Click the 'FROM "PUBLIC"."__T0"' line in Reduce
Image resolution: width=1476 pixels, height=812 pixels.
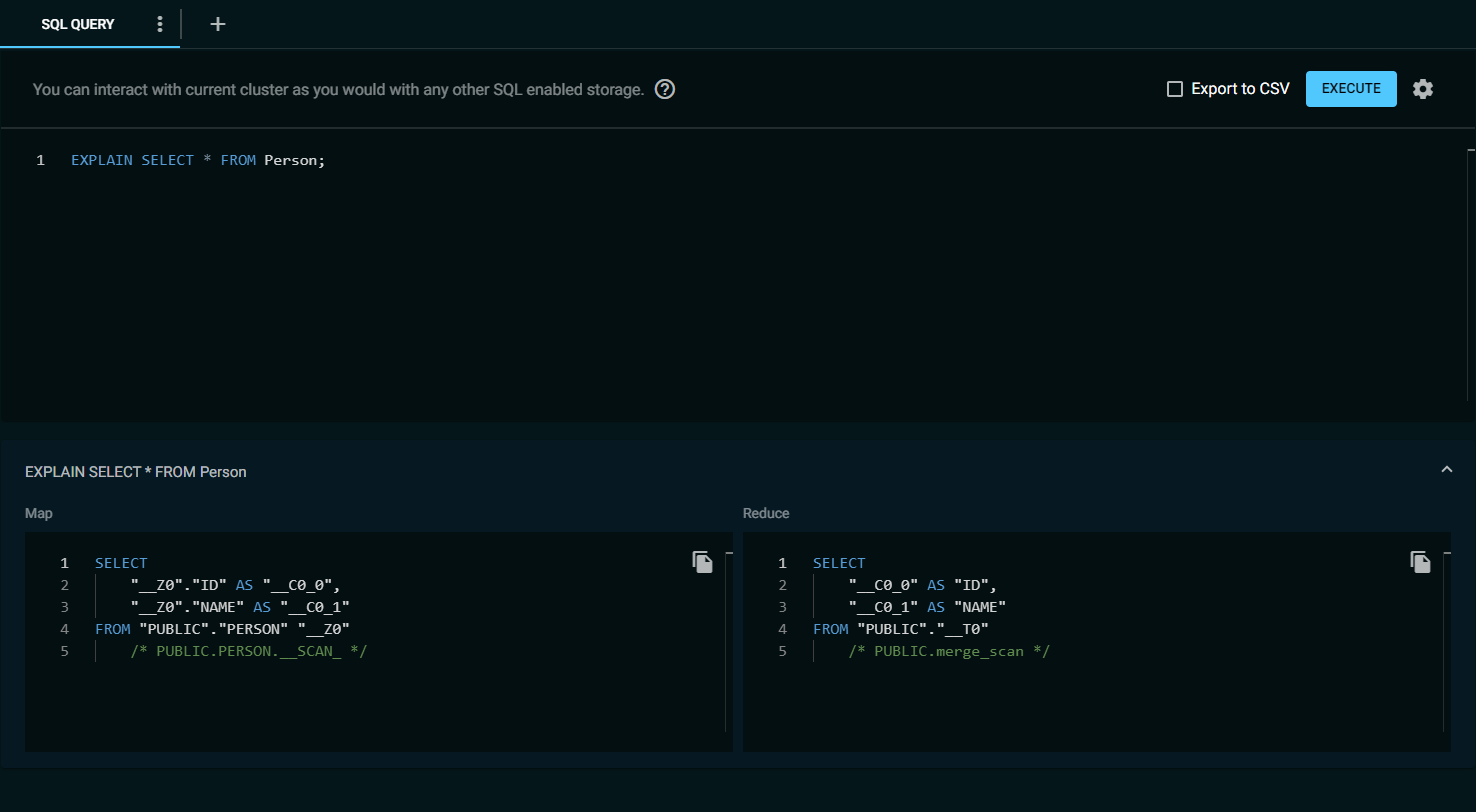(901, 629)
